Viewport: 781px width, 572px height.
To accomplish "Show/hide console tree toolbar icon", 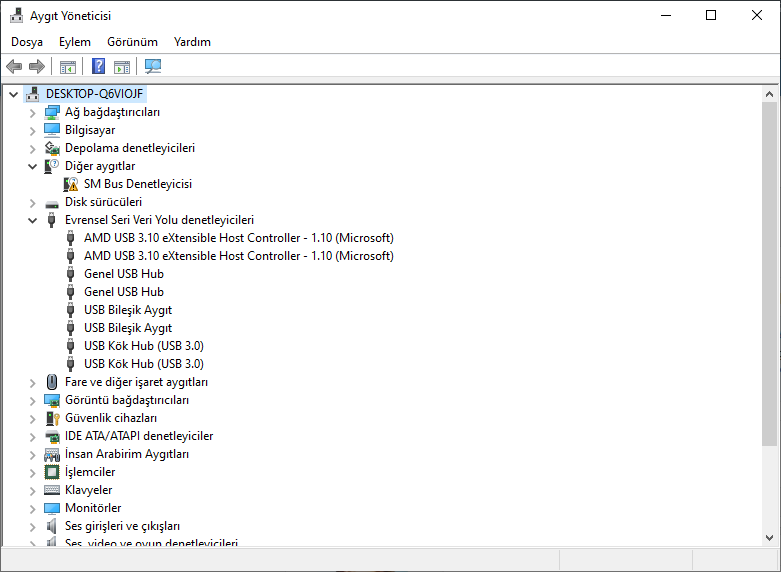I will [68, 66].
